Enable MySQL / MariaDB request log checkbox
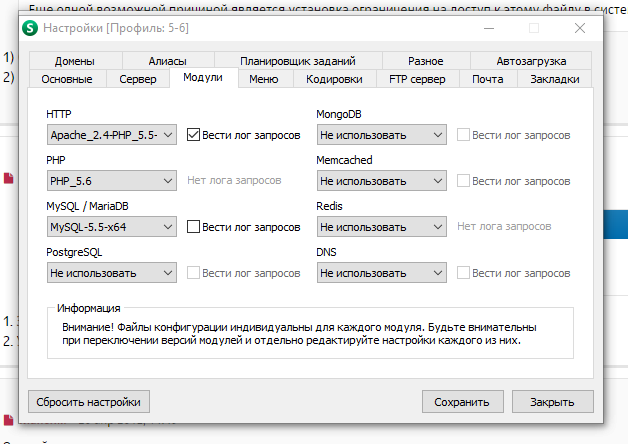 pyautogui.click(x=193, y=227)
